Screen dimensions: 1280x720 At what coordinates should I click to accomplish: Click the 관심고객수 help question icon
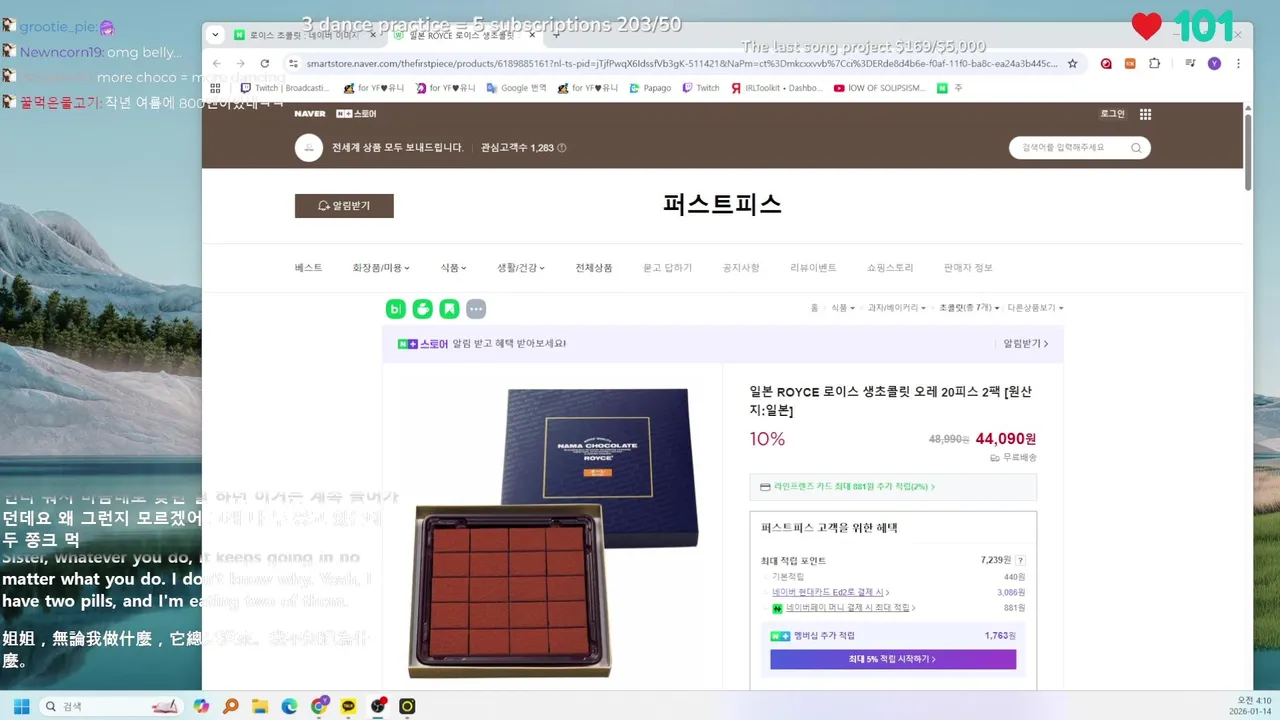click(562, 148)
